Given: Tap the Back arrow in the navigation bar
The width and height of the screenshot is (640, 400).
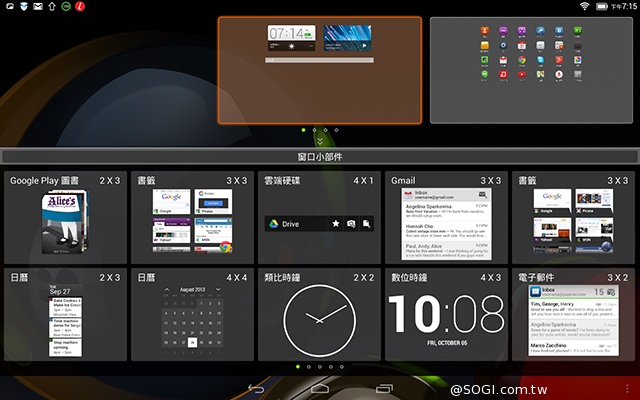Looking at the screenshot, I should coord(256,389).
